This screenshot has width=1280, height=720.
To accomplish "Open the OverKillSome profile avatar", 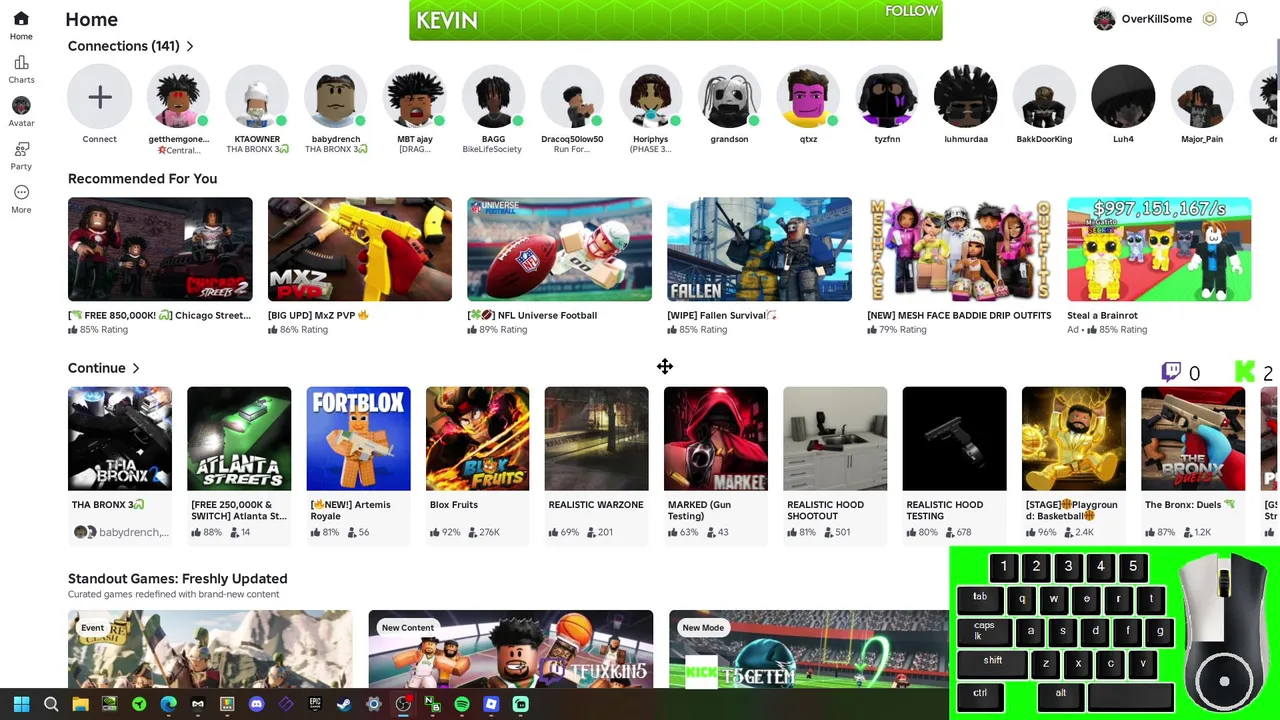I will click(x=1104, y=19).
